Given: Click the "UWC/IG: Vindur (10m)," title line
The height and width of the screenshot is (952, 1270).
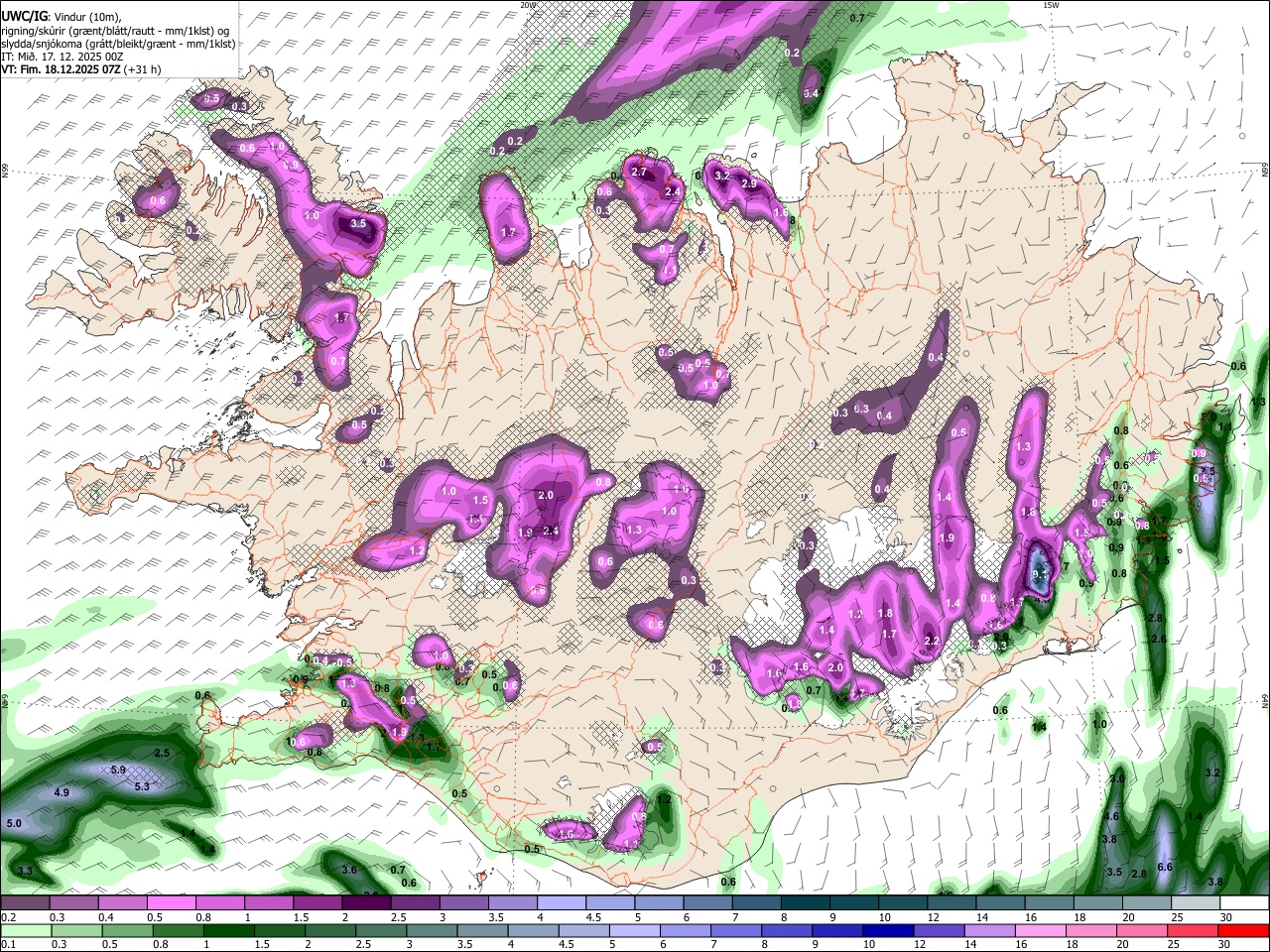Looking at the screenshot, I should pos(61,17).
